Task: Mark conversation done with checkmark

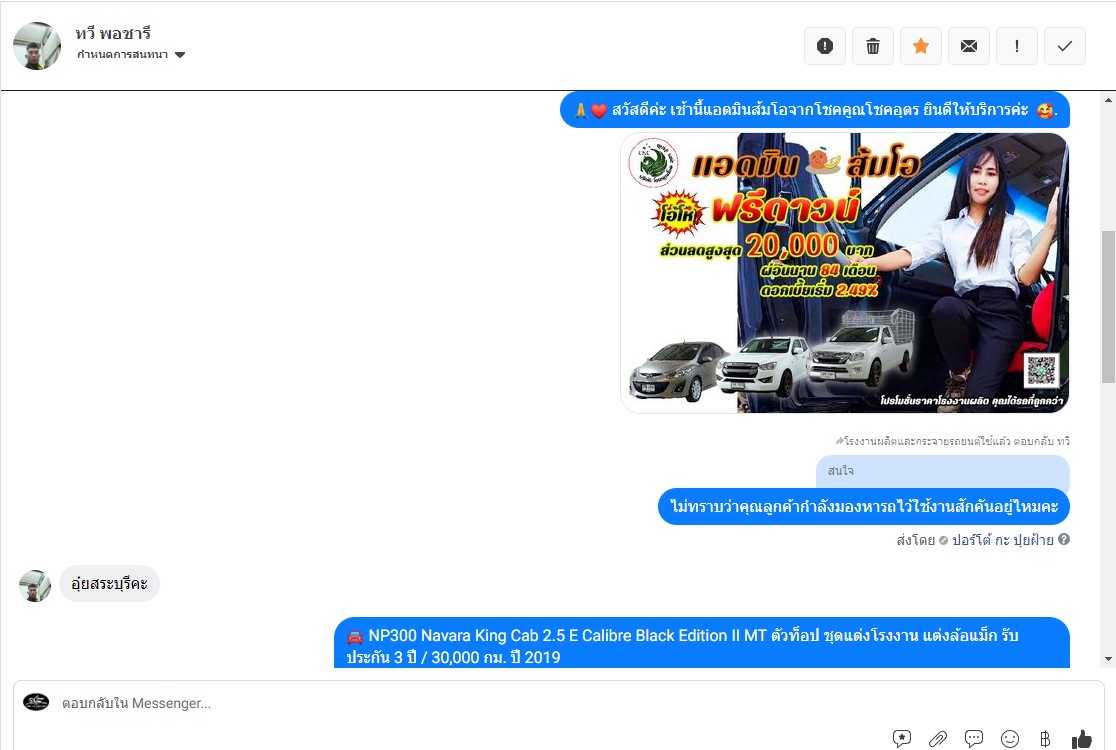Action: click(x=1065, y=46)
